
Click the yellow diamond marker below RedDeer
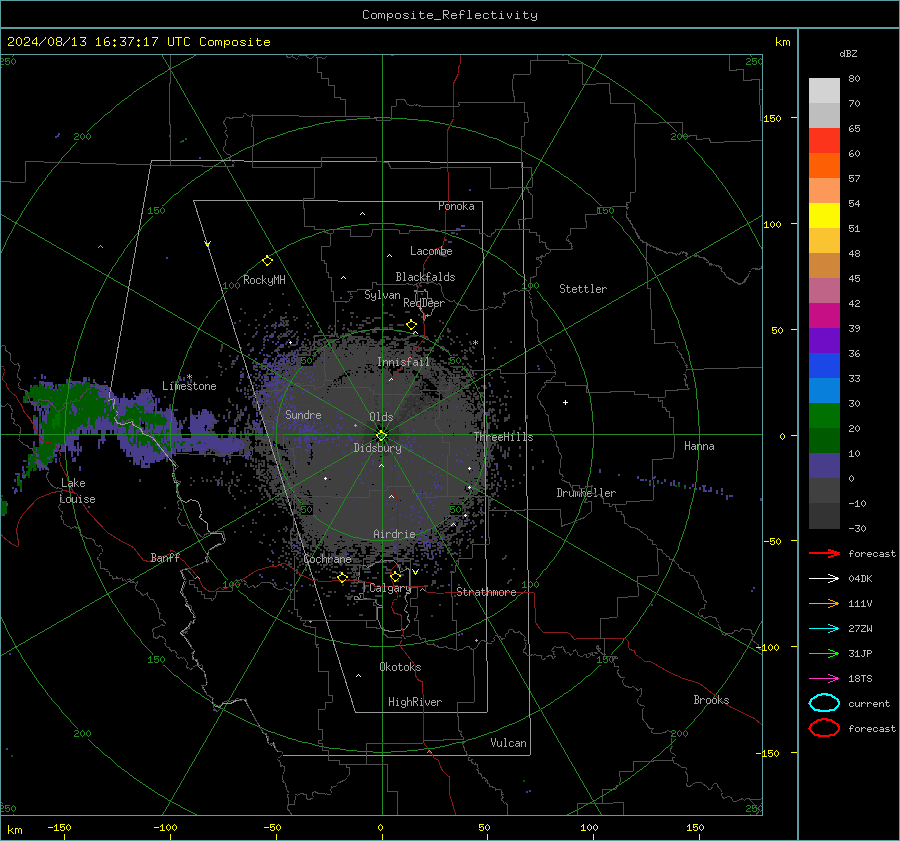click(412, 325)
